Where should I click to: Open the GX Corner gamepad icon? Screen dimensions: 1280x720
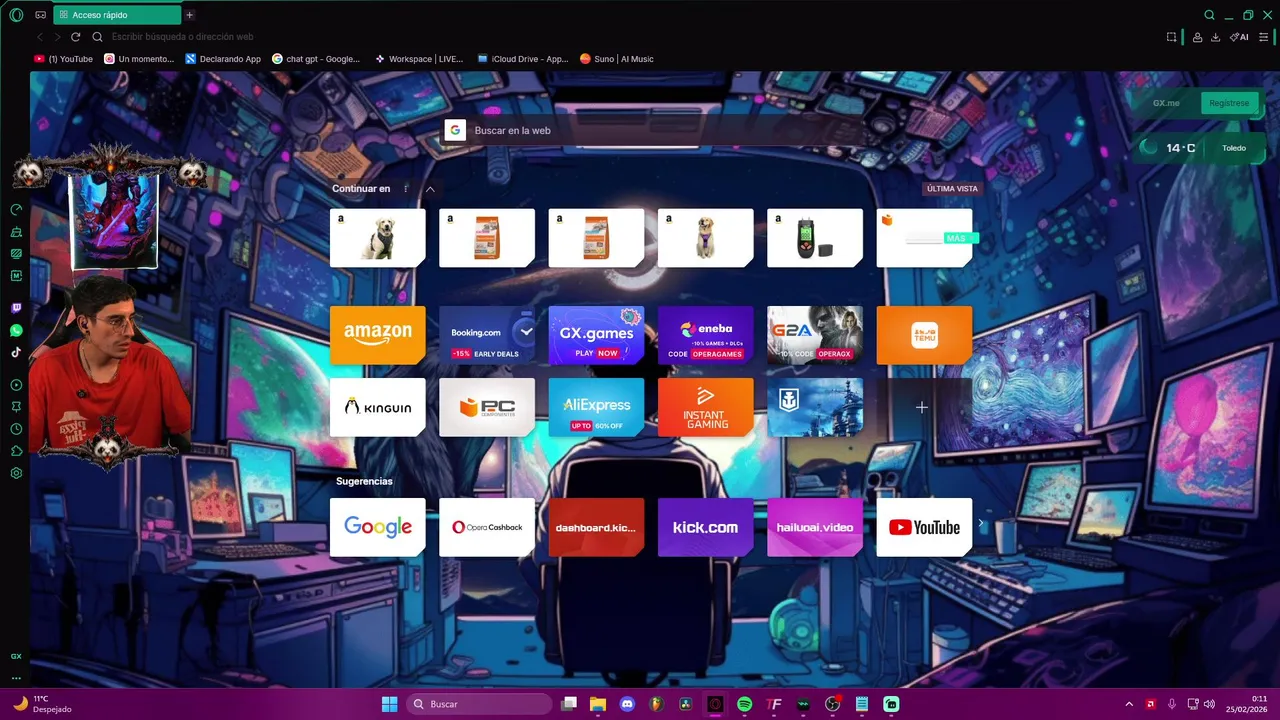tap(40, 15)
